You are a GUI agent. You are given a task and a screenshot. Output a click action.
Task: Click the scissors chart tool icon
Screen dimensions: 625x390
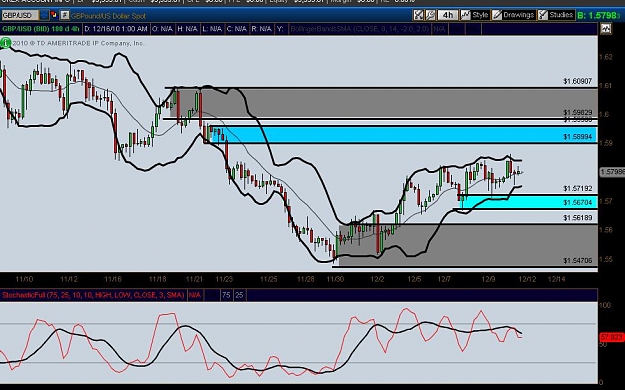418,15
